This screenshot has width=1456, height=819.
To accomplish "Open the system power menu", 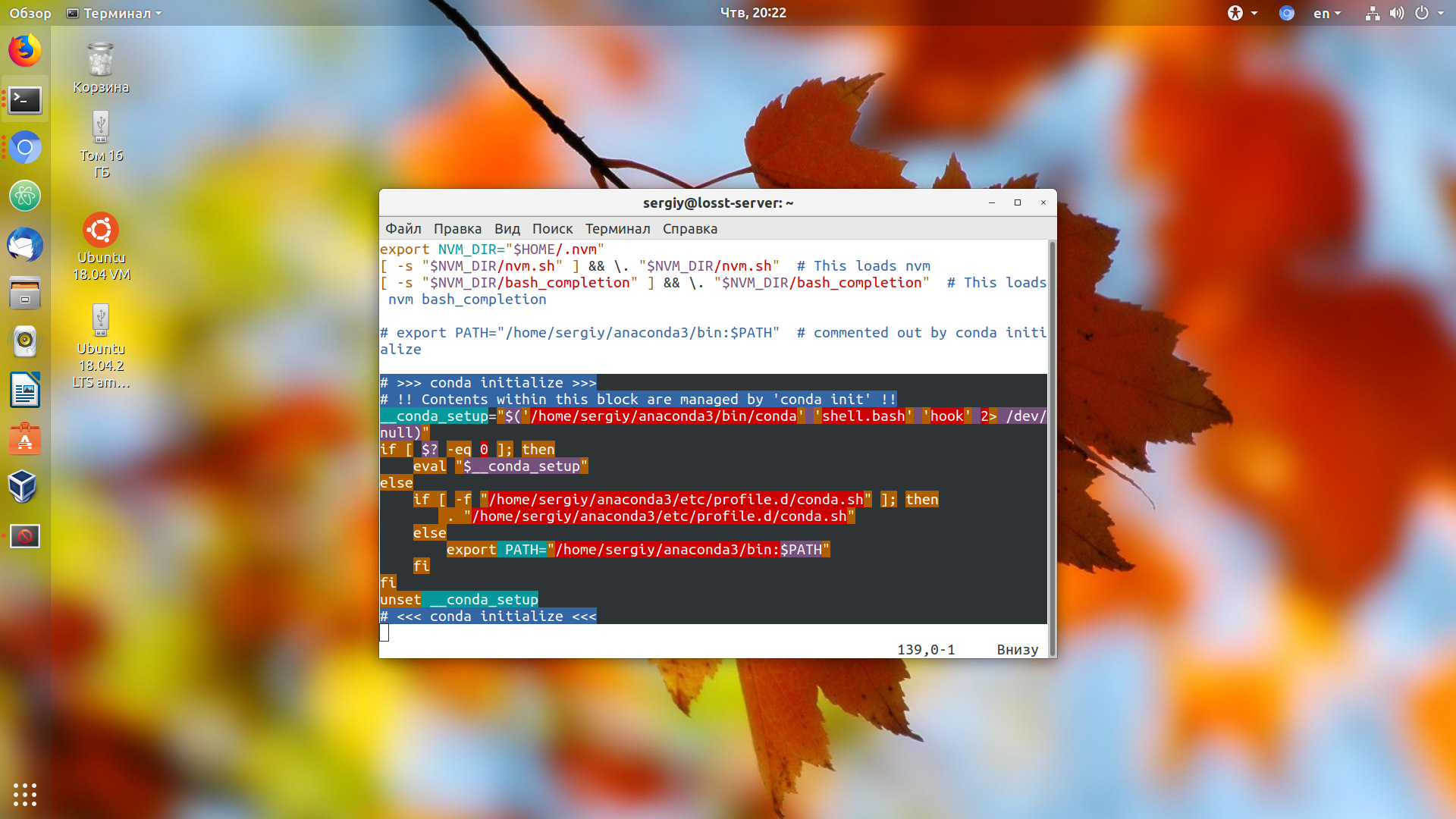I will (x=1429, y=13).
